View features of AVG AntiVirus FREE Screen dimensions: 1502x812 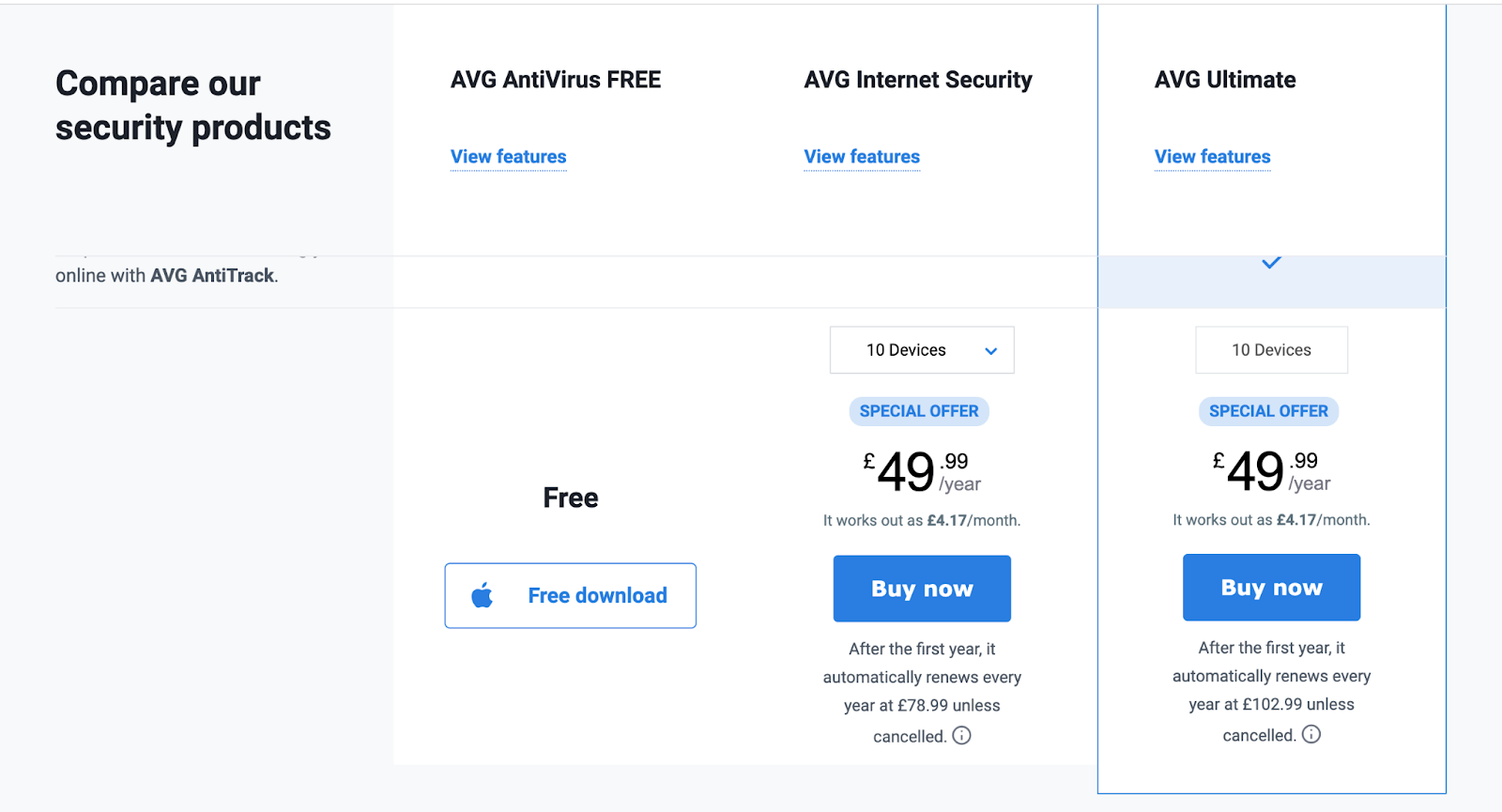click(x=508, y=157)
